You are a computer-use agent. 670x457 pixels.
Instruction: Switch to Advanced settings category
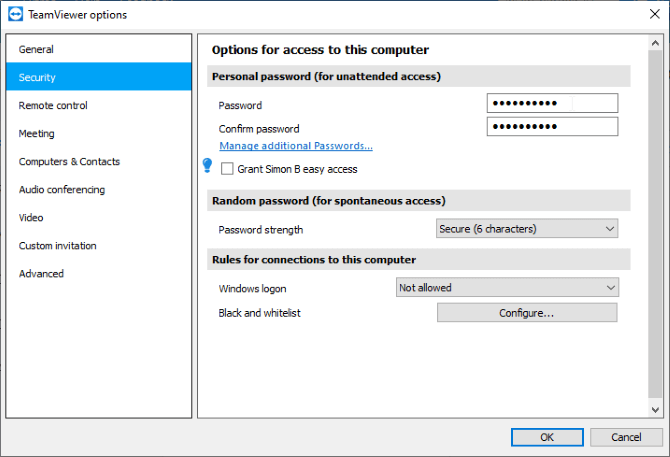tap(99, 273)
